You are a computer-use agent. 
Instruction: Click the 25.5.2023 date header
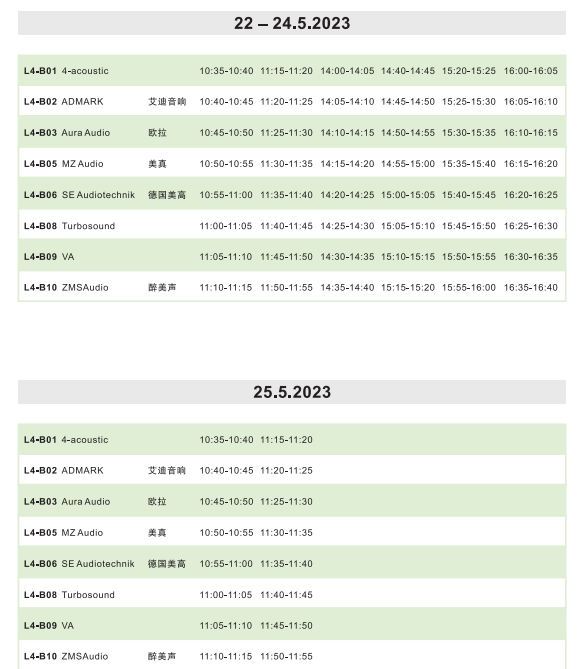pos(292,392)
